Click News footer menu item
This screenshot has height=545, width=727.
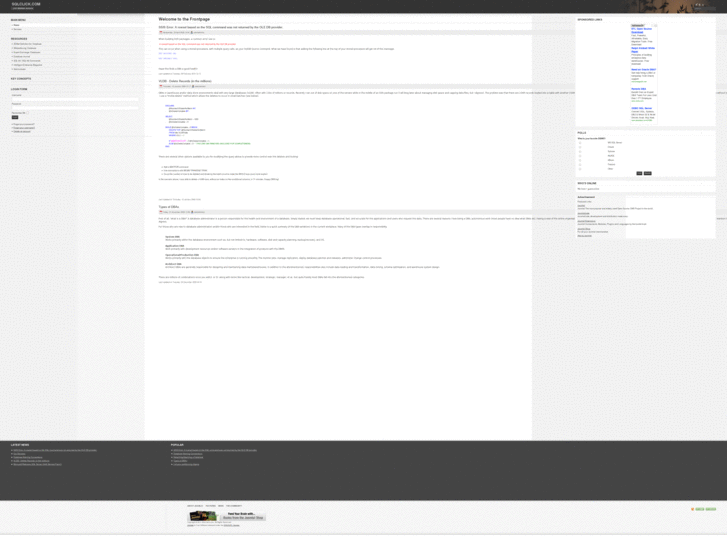(x=221, y=506)
